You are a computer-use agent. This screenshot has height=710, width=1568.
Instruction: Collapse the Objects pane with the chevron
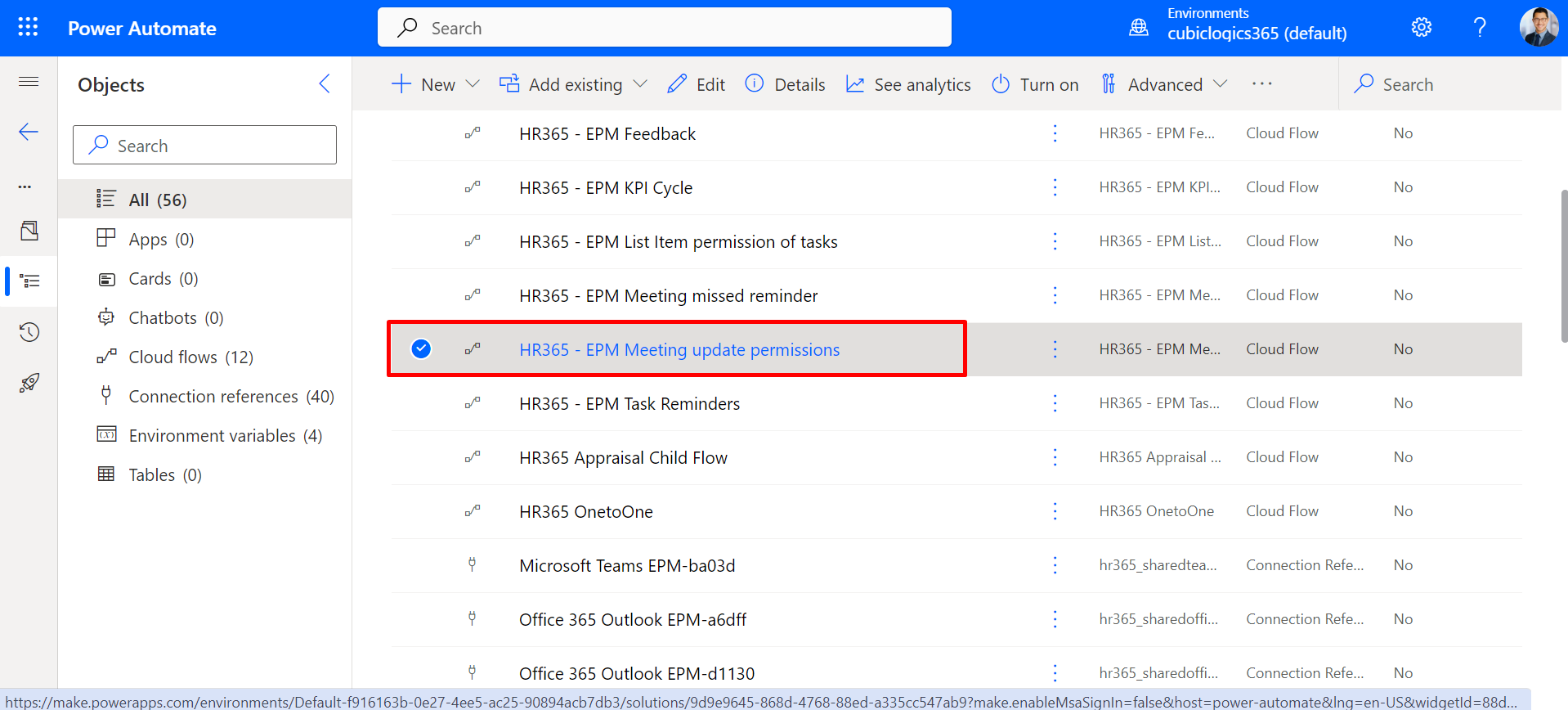coord(325,83)
